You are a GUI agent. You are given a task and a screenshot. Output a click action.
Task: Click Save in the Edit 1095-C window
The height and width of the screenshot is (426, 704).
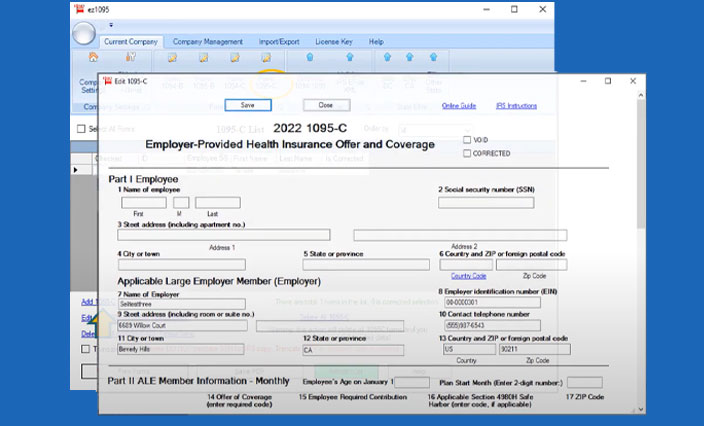(248, 105)
